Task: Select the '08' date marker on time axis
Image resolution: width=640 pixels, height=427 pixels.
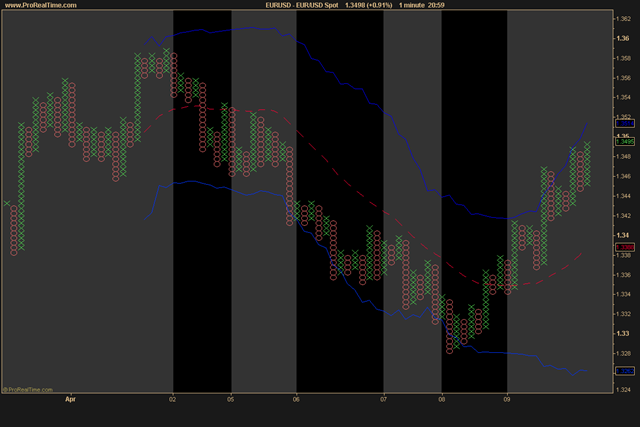Action: 442,399
